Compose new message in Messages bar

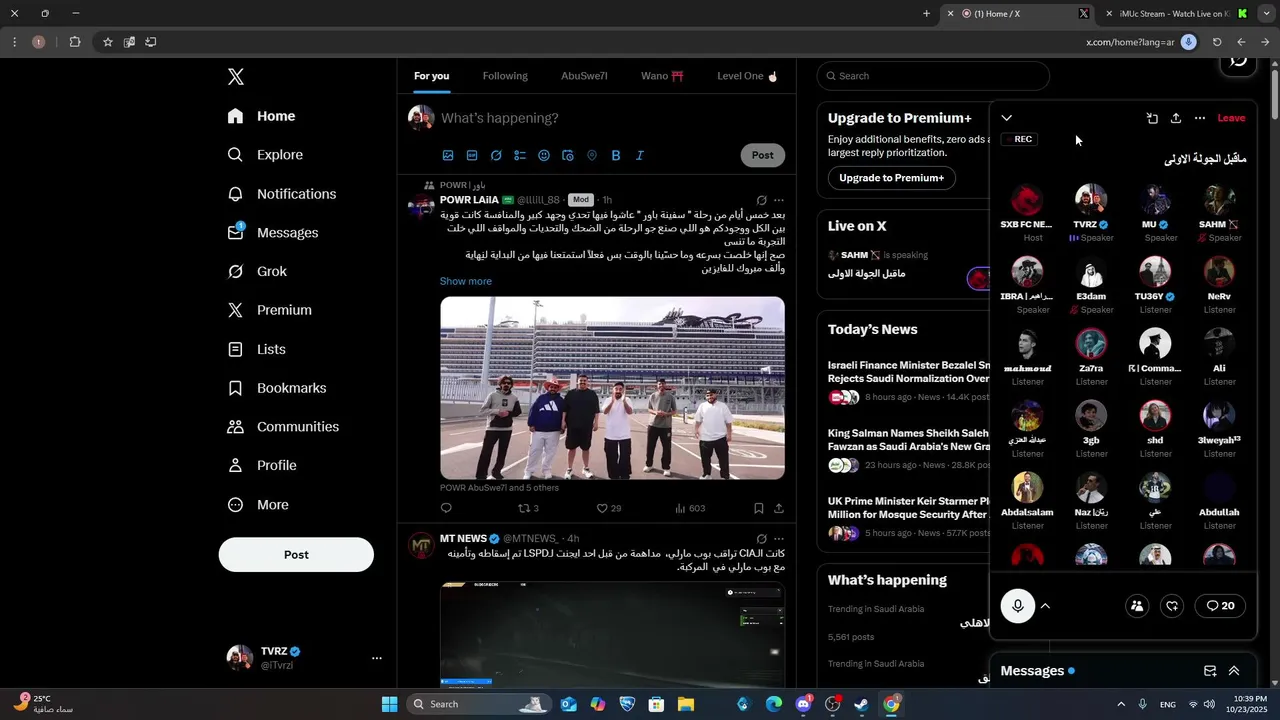pos(1210,671)
